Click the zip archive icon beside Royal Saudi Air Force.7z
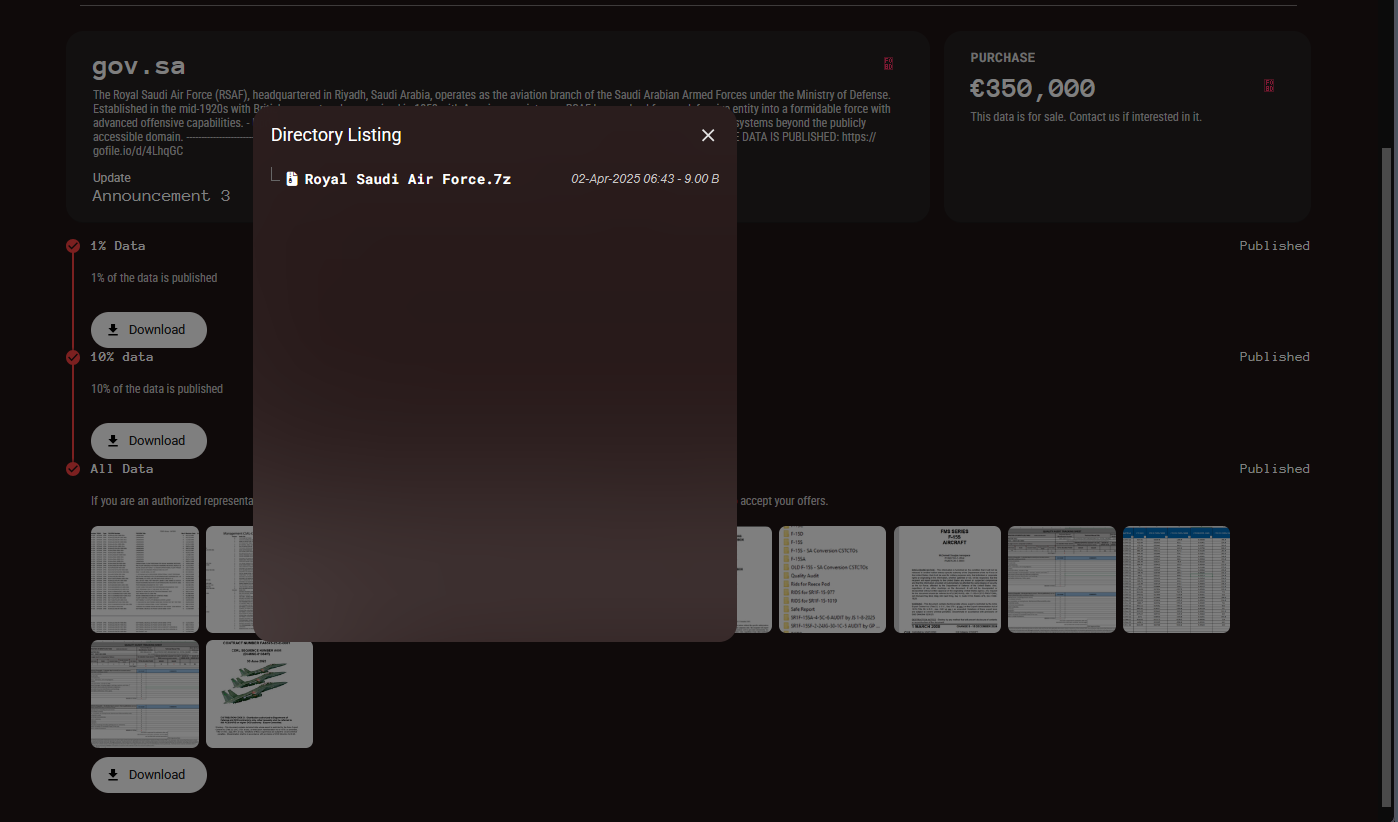 click(291, 178)
